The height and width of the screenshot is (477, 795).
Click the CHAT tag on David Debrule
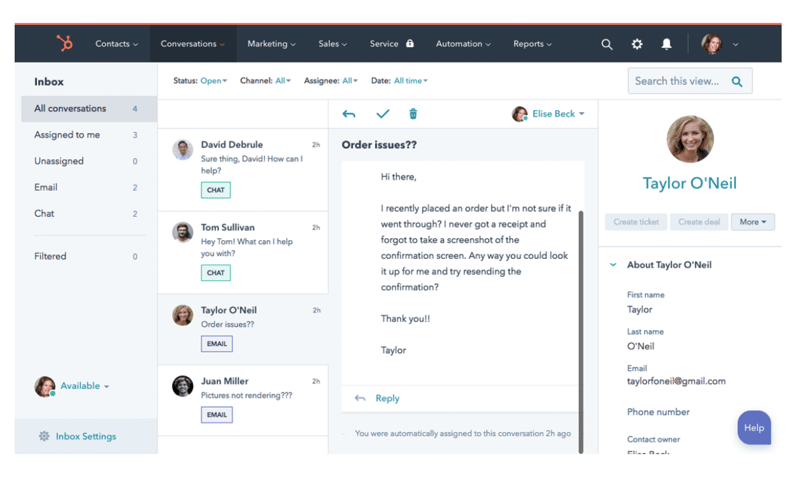[x=215, y=190]
